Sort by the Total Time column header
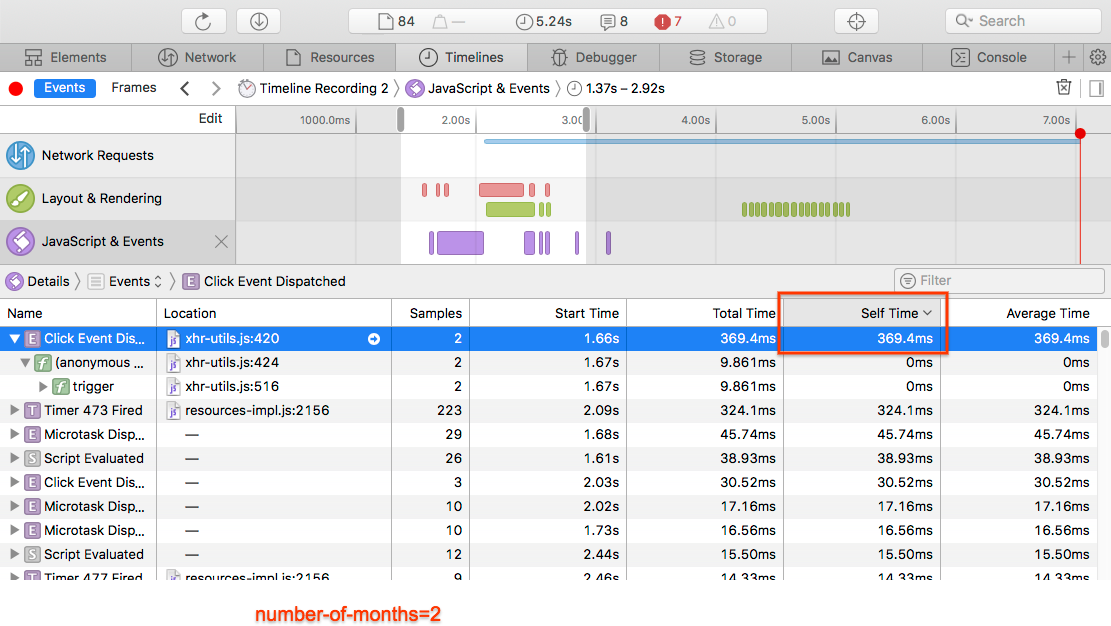1111x626 pixels. pyautogui.click(x=705, y=313)
